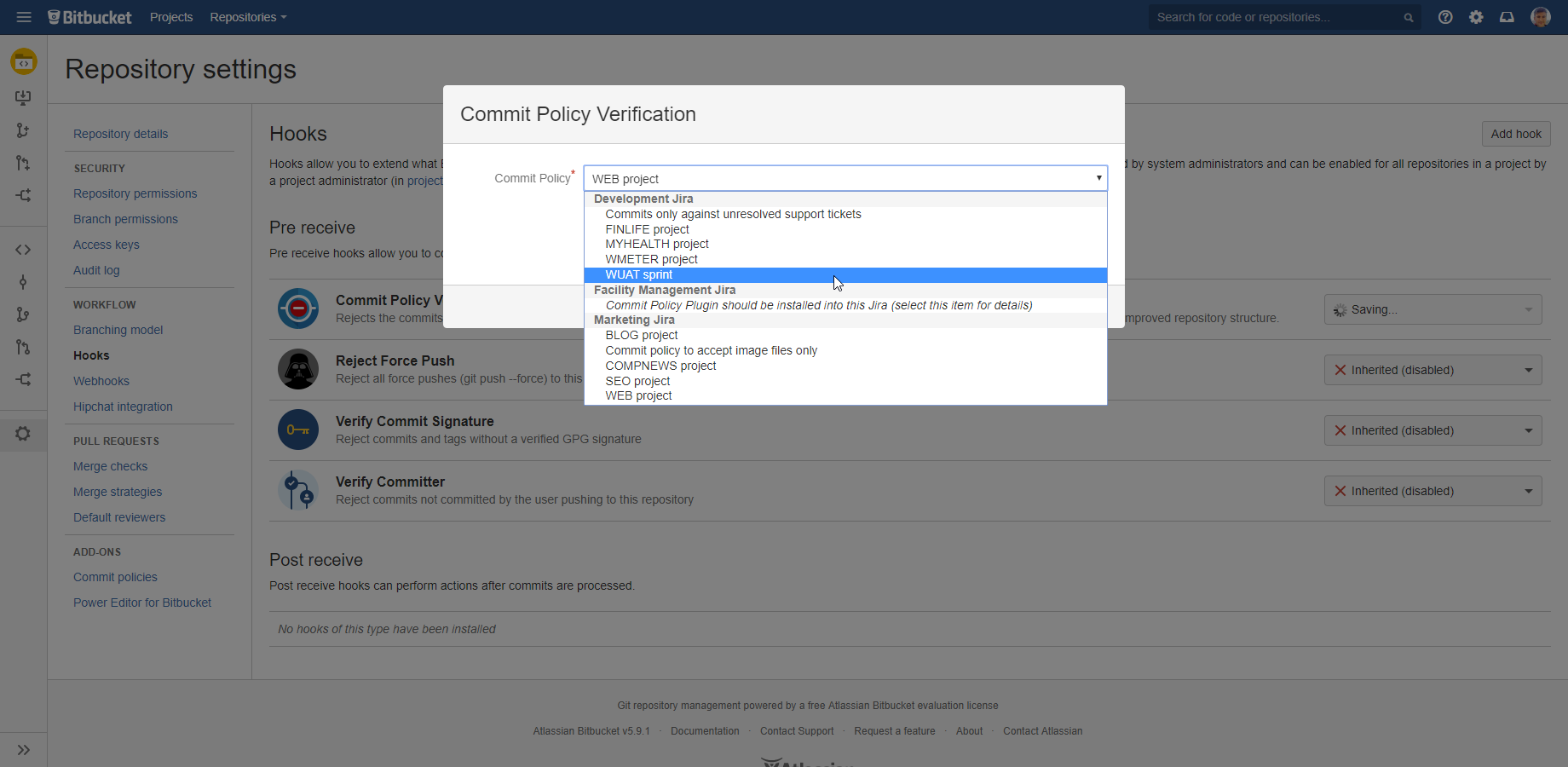This screenshot has width=1568, height=767.
Task: Click the search magnifier icon
Action: pos(1409,18)
